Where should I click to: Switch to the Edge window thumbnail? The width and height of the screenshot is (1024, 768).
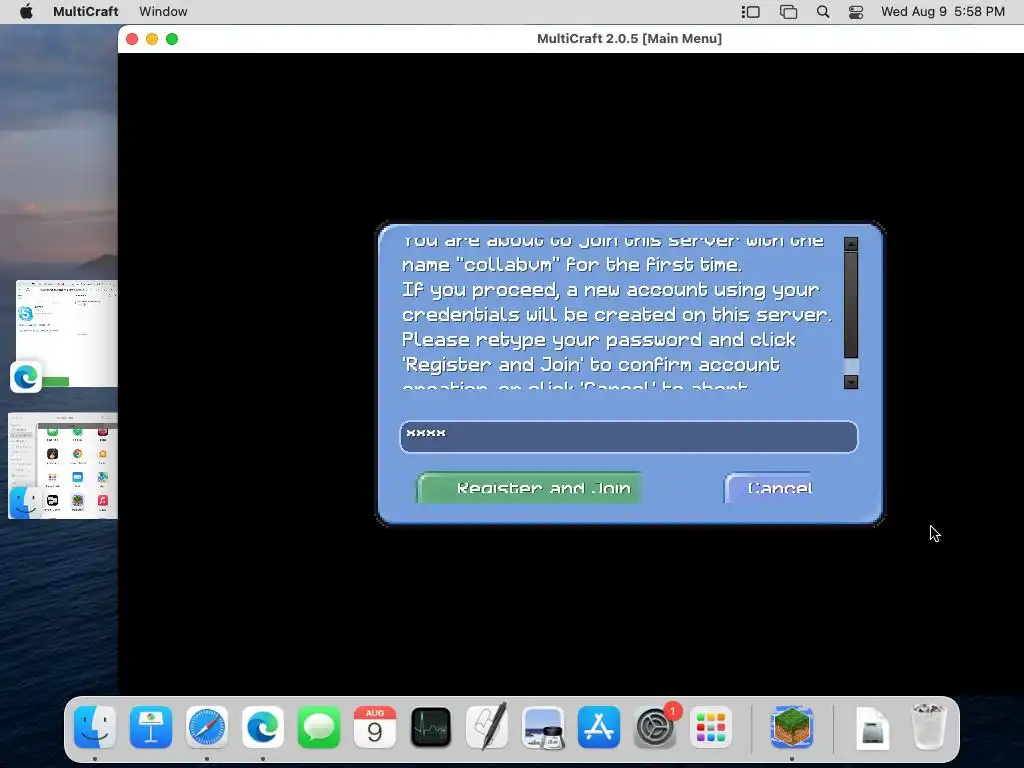(67, 333)
